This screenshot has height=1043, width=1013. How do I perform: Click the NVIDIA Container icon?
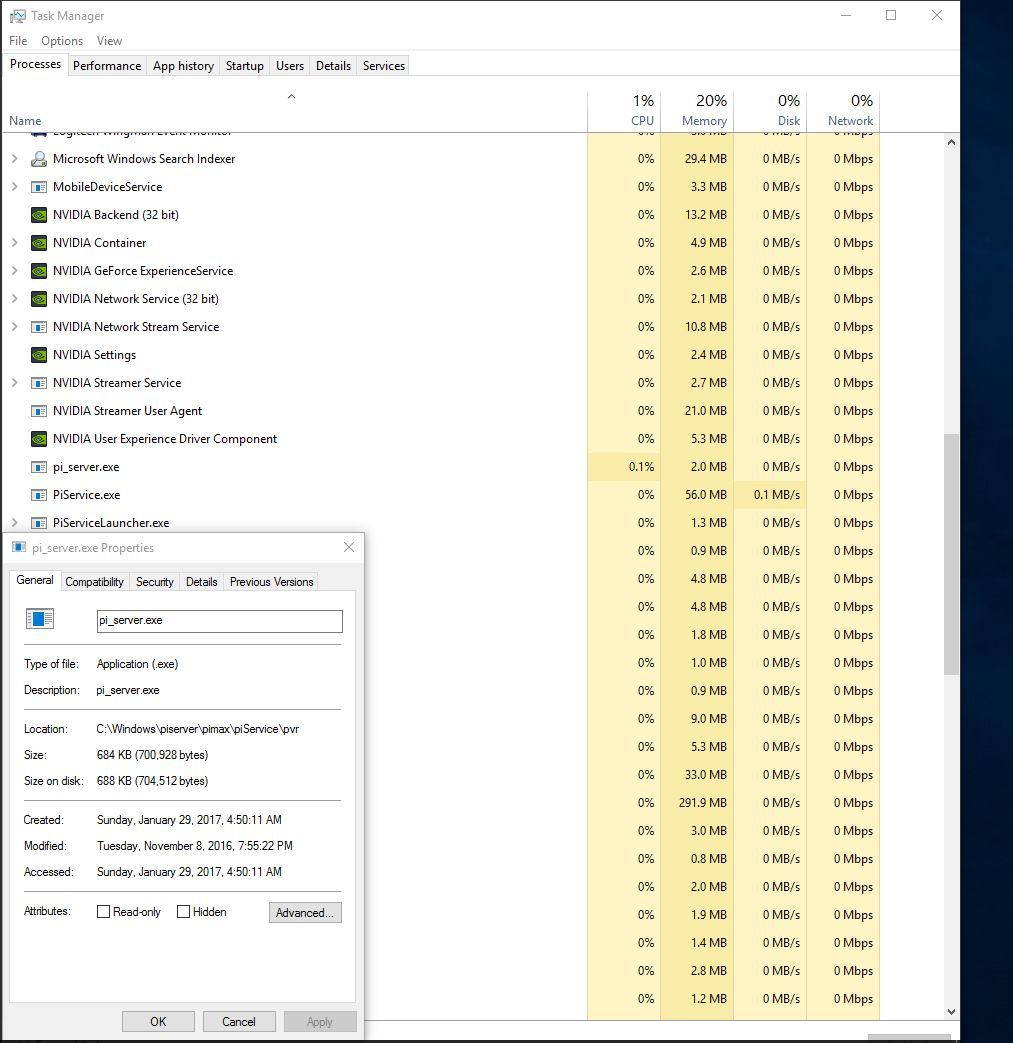click(39, 243)
